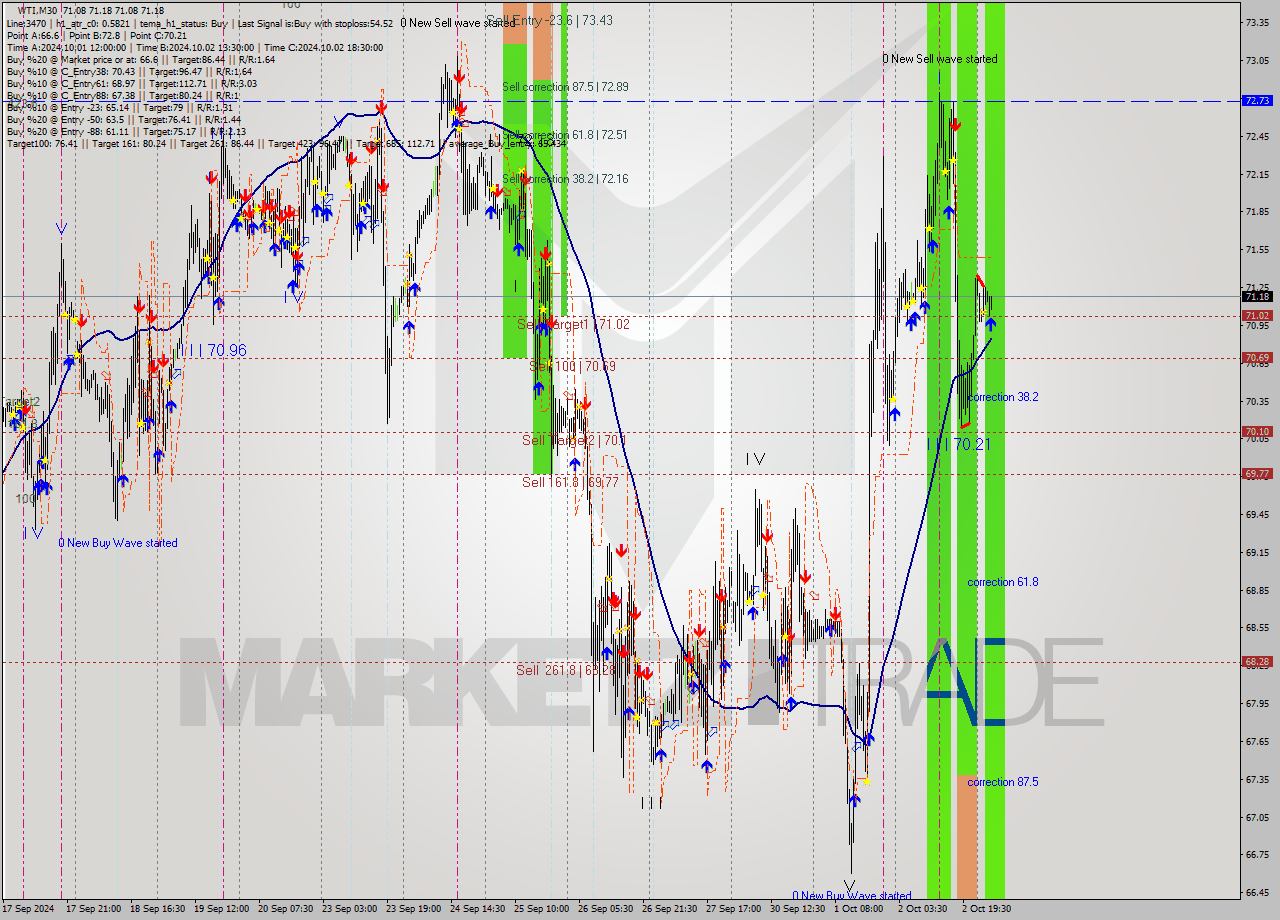Click the 73.35 price scale value
This screenshot has width=1280, height=920.
[x=1257, y=22]
